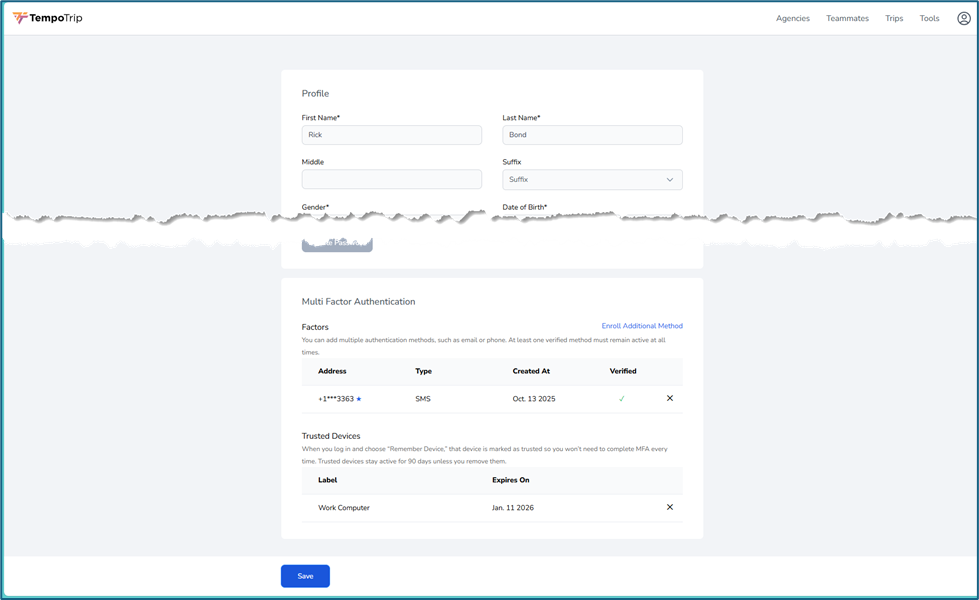The image size is (979, 600).
Task: Click the TempoTrip logo
Action: (x=48, y=18)
